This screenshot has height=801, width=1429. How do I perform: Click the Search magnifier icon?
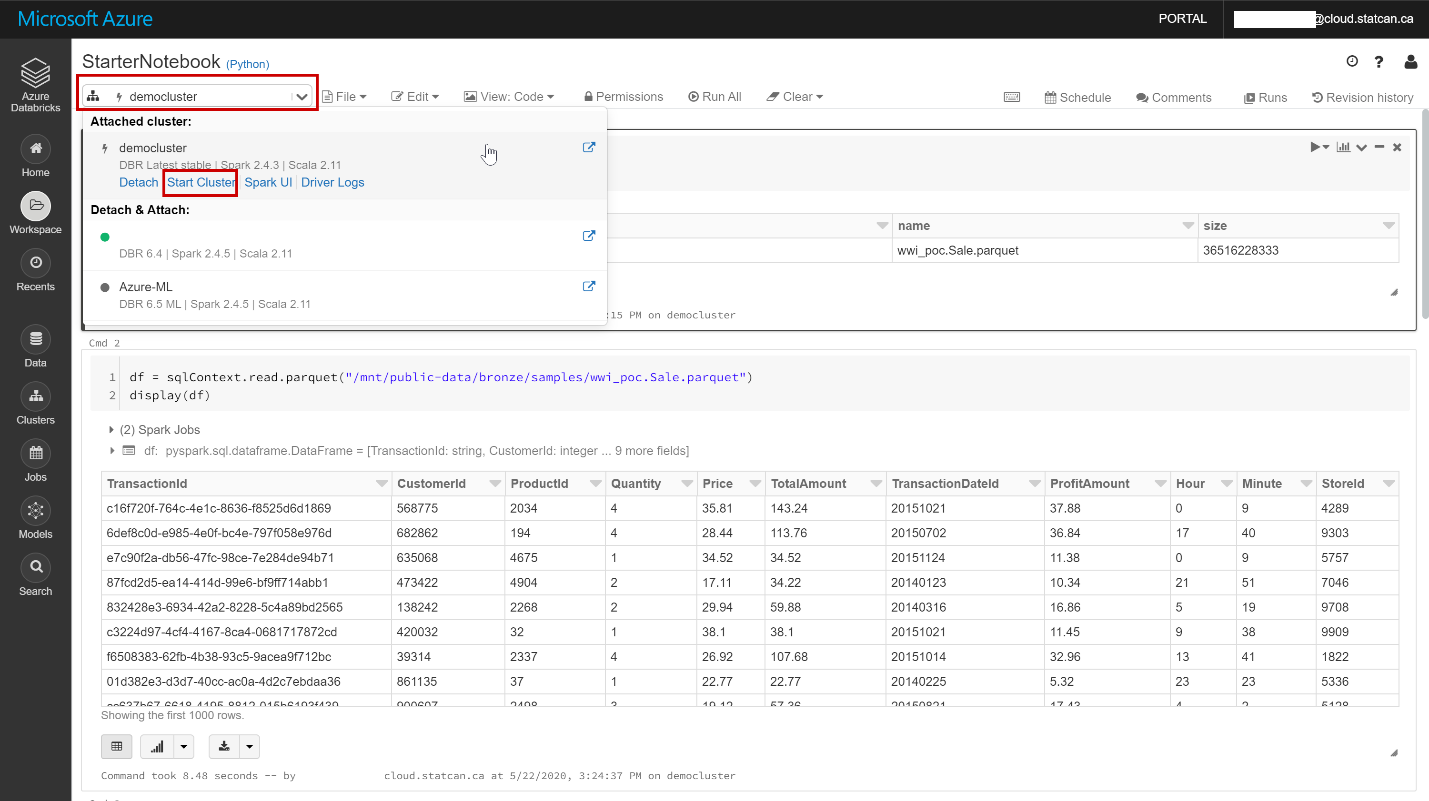tap(35, 567)
